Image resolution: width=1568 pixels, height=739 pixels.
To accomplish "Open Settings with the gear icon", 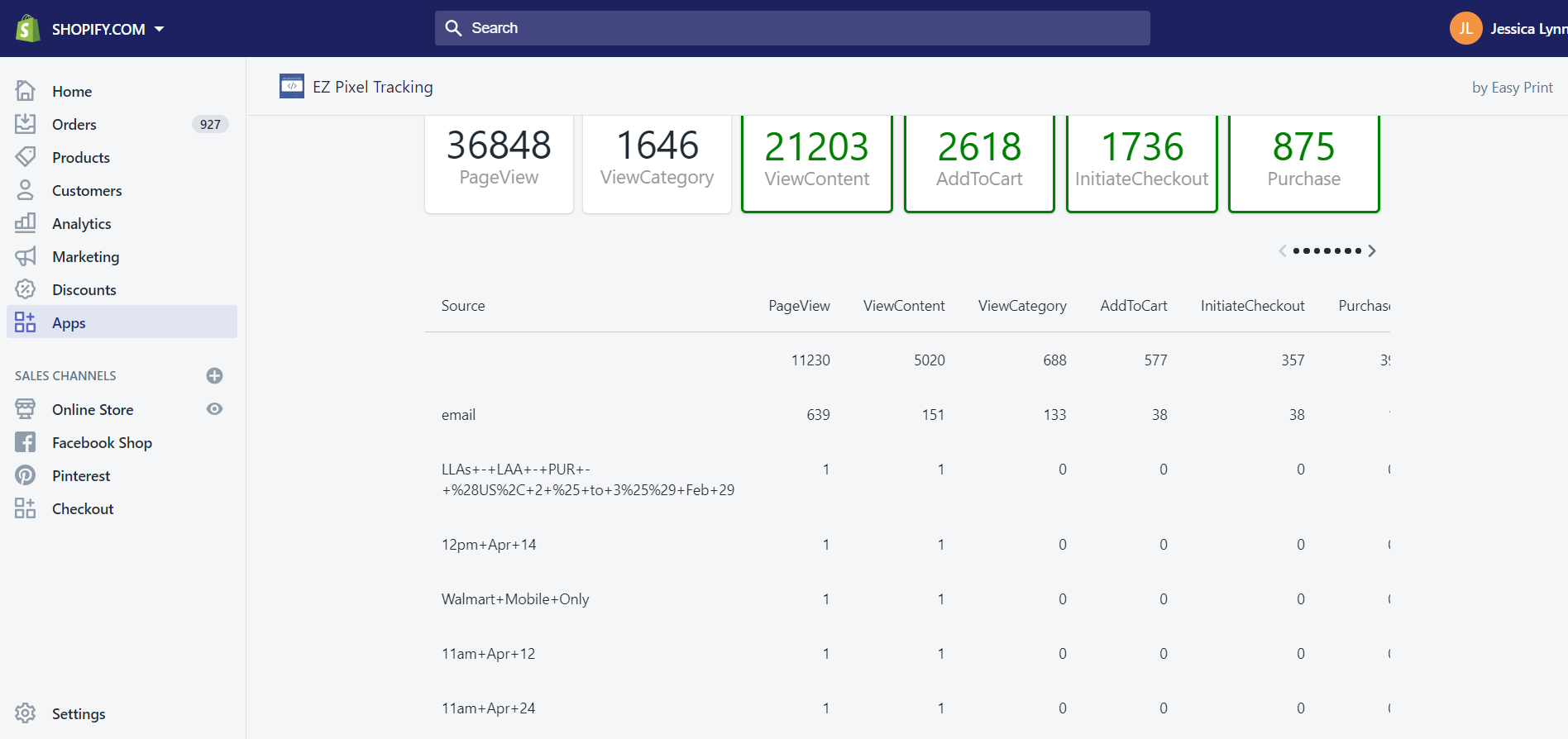I will tap(26, 713).
